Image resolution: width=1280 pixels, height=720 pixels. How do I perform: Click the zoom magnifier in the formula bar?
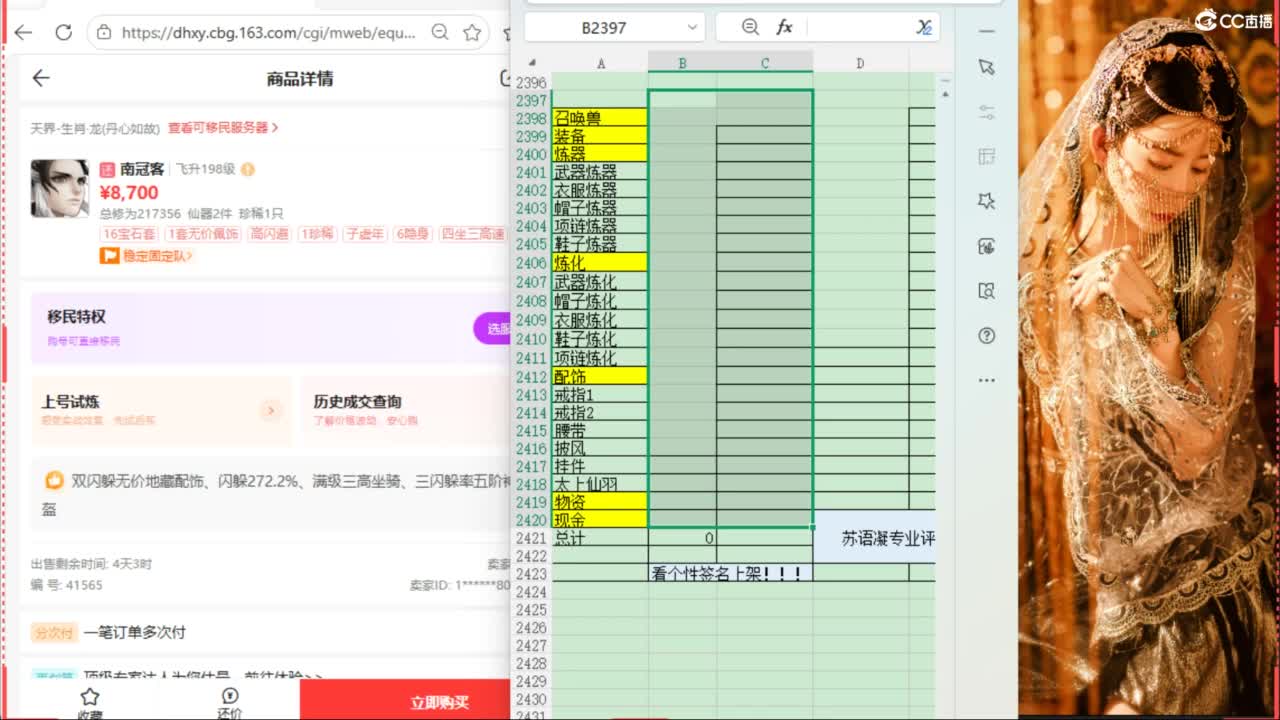(x=750, y=27)
